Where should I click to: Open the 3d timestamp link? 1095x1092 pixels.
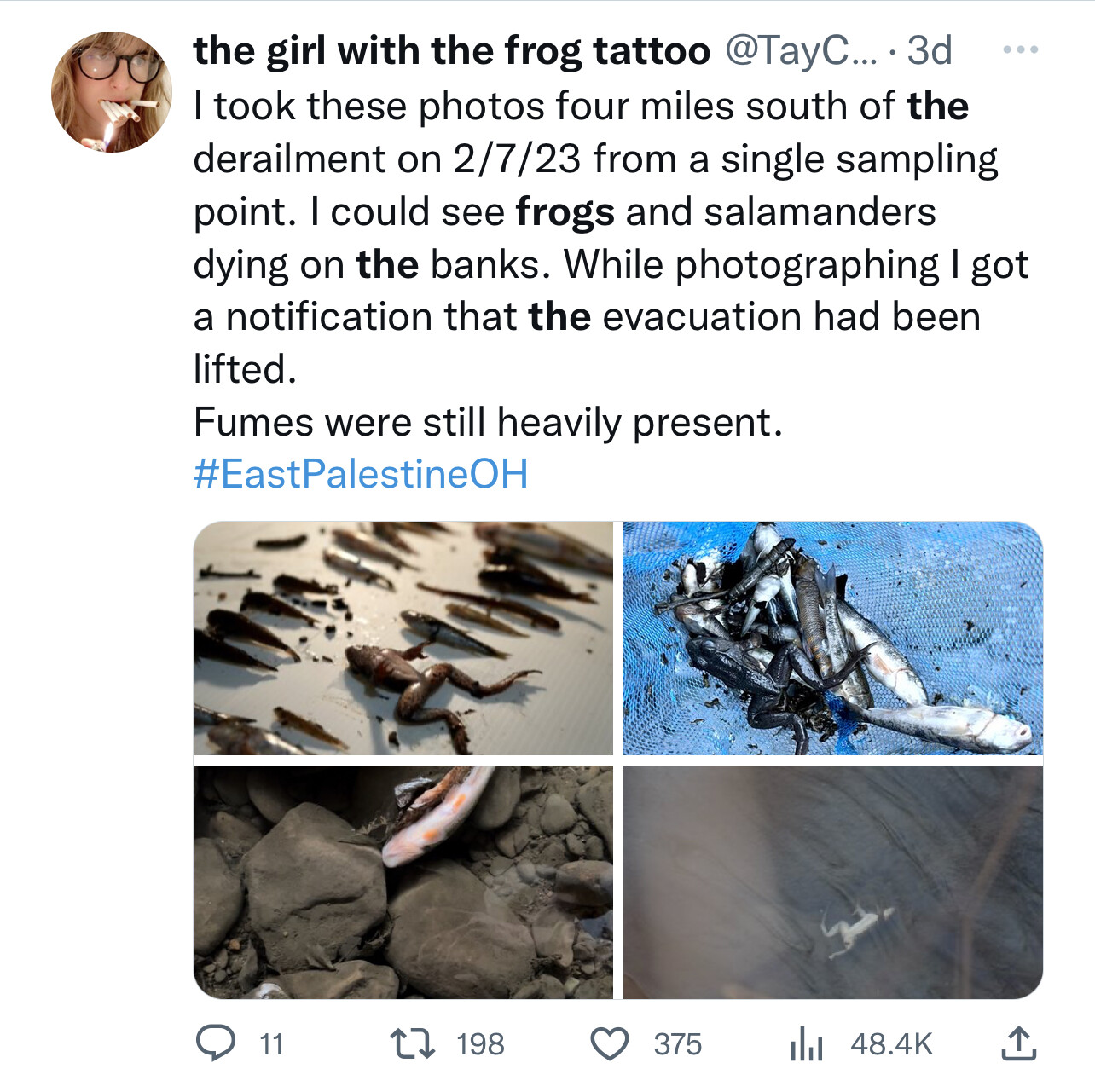tap(929, 51)
